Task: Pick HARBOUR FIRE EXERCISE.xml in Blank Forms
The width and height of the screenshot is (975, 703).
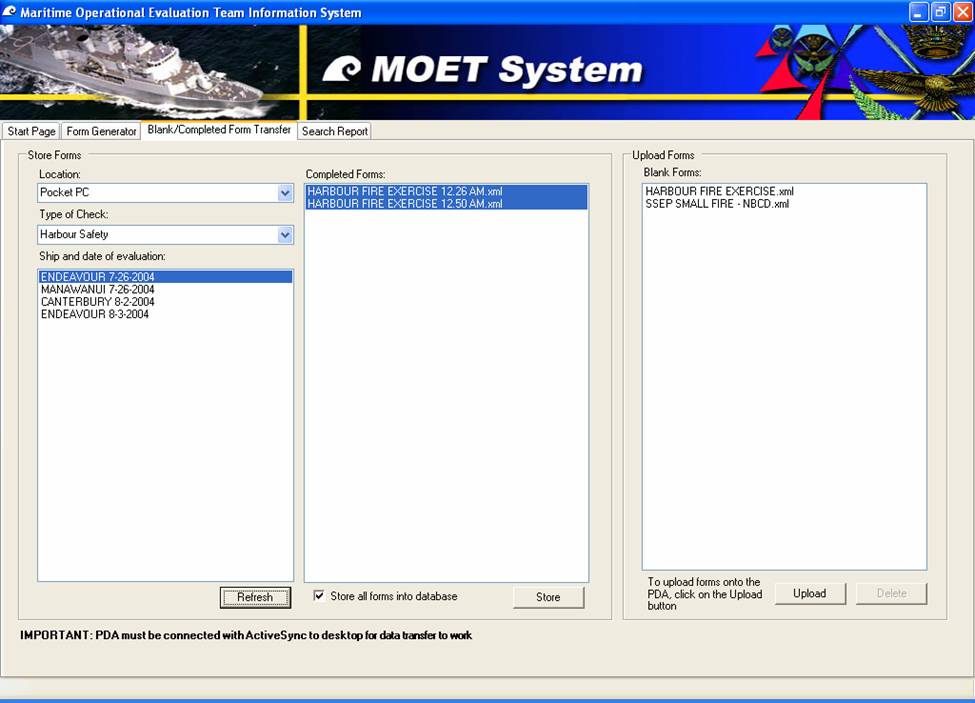Action: [x=719, y=191]
